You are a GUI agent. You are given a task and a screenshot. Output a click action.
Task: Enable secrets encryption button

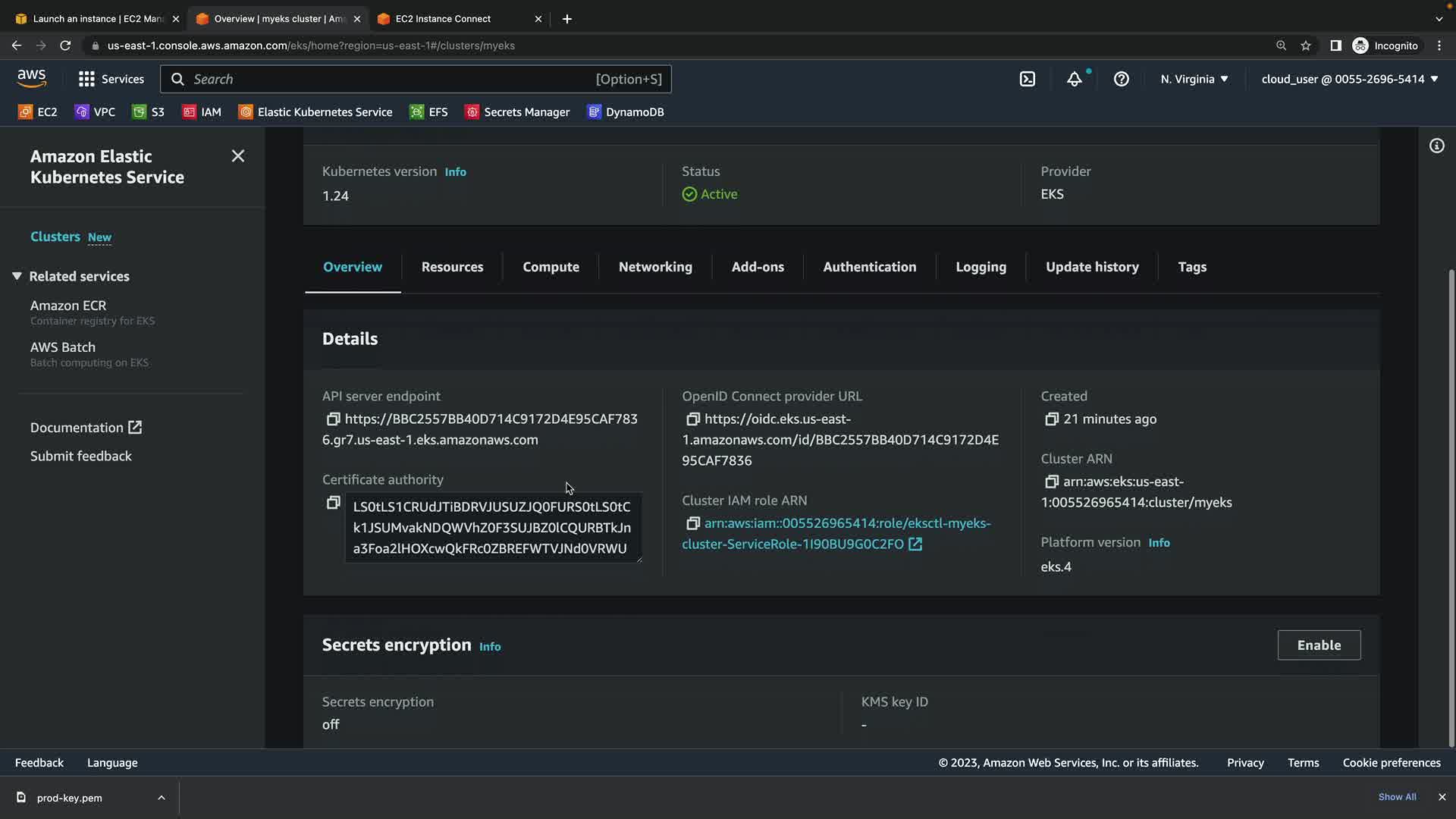(1318, 645)
